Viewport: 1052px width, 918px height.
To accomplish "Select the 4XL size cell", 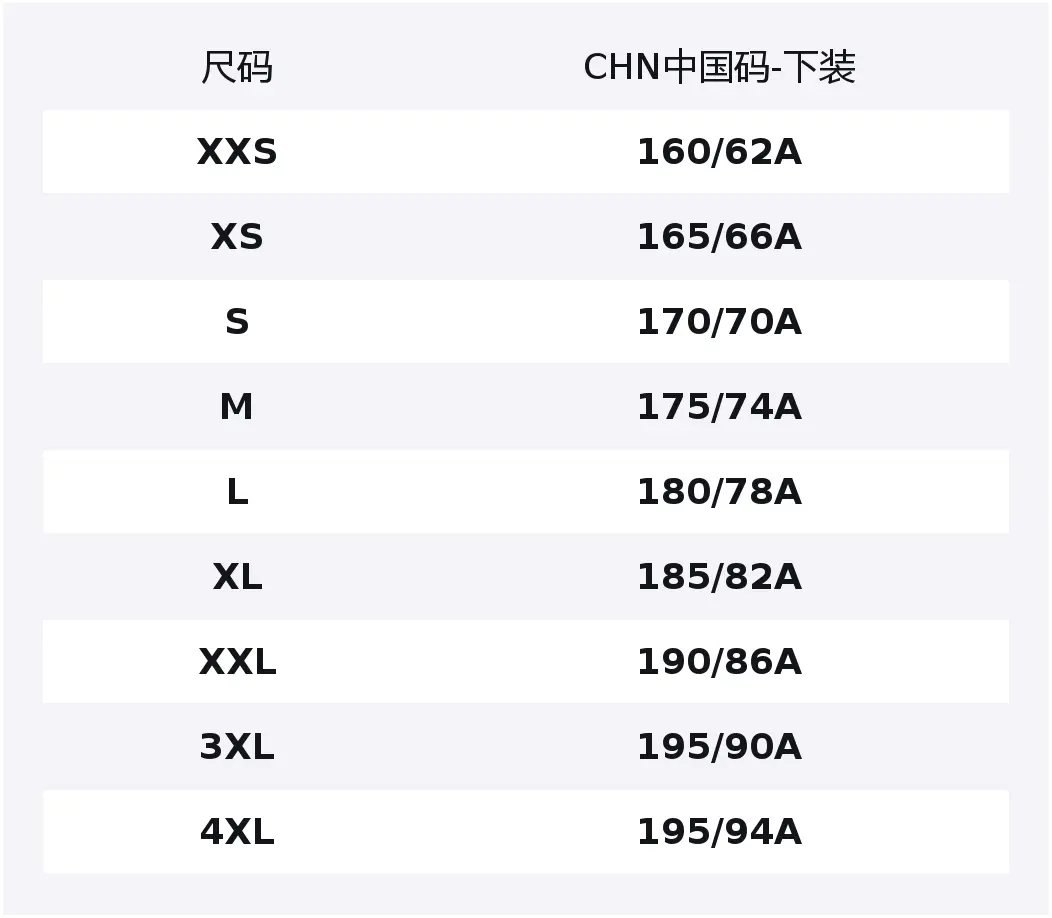I will [x=237, y=832].
